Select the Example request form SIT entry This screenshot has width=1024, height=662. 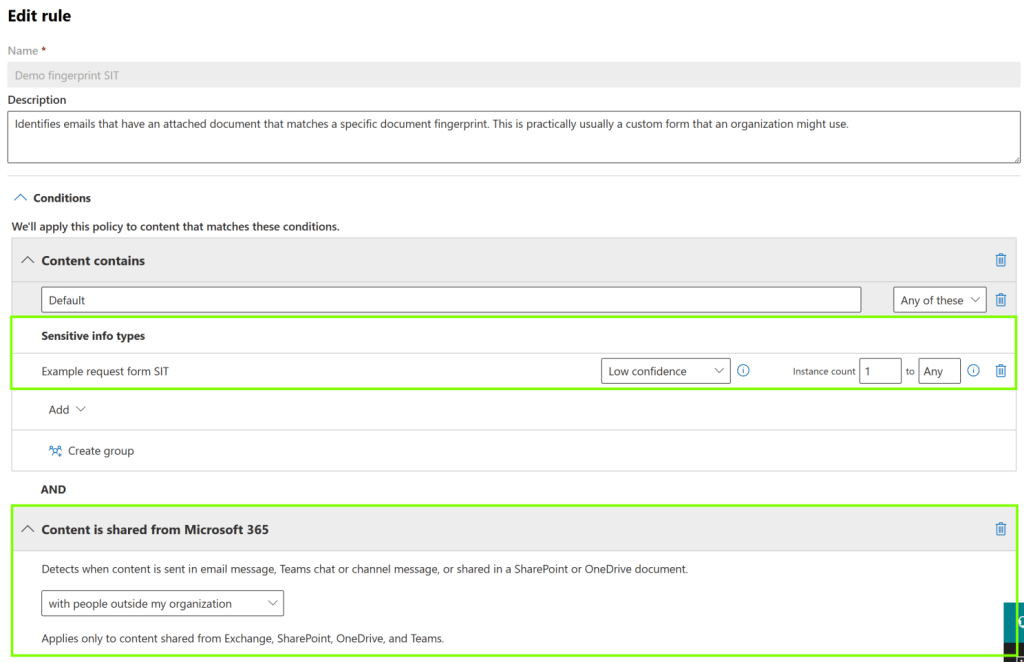tap(105, 371)
